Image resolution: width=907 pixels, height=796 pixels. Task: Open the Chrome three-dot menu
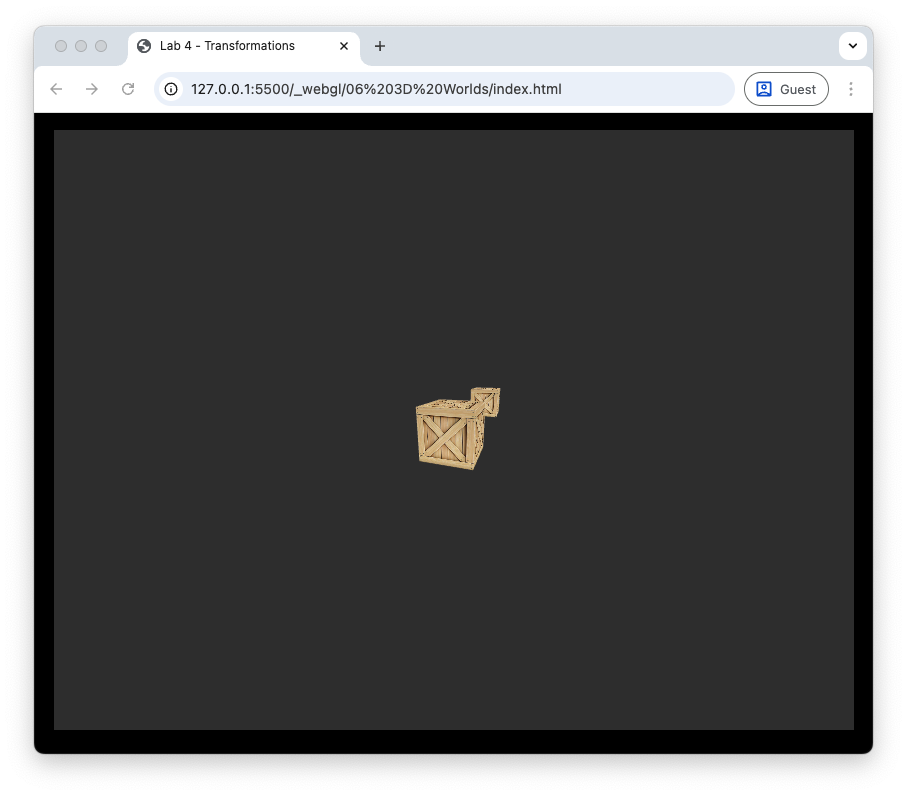pyautogui.click(x=851, y=89)
